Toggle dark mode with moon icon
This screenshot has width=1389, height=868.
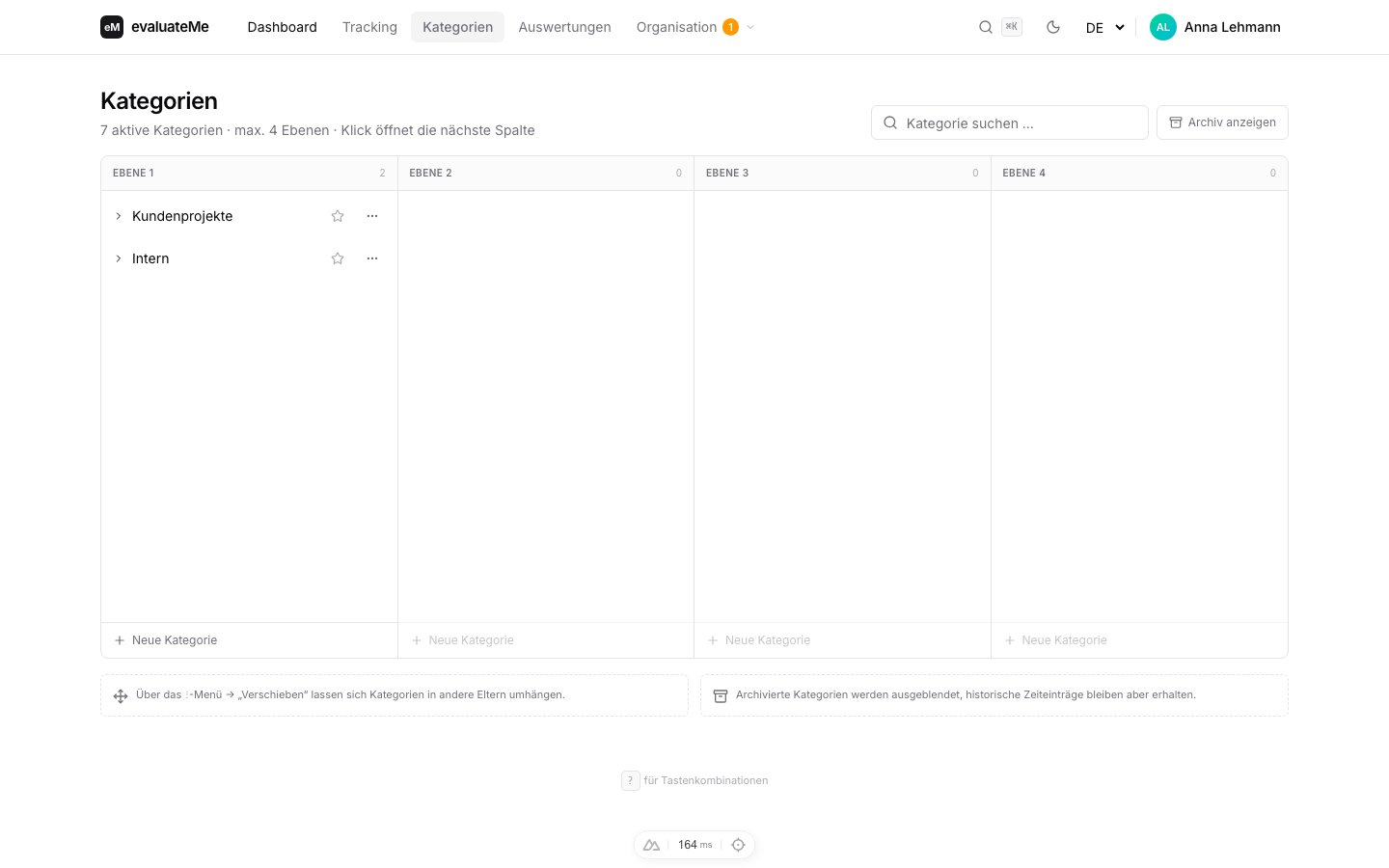pos(1053,27)
